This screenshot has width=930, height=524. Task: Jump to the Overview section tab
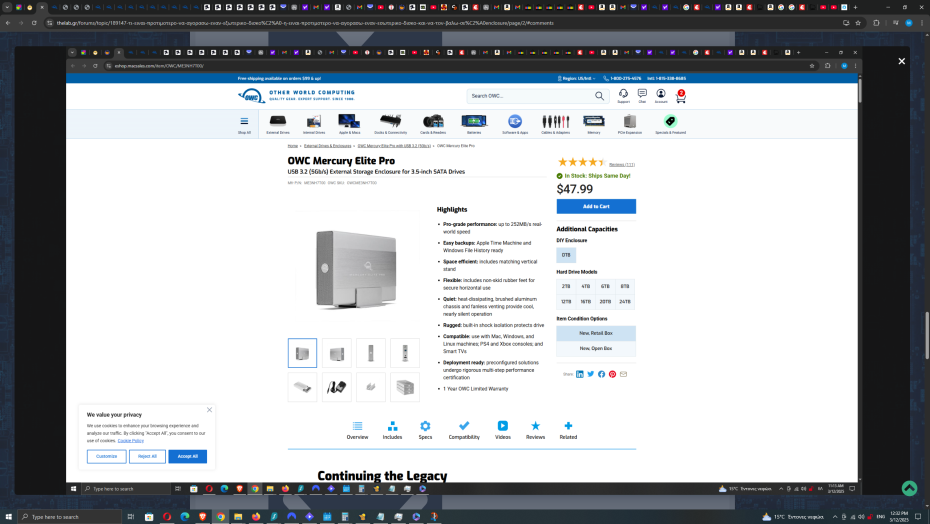coord(357,430)
